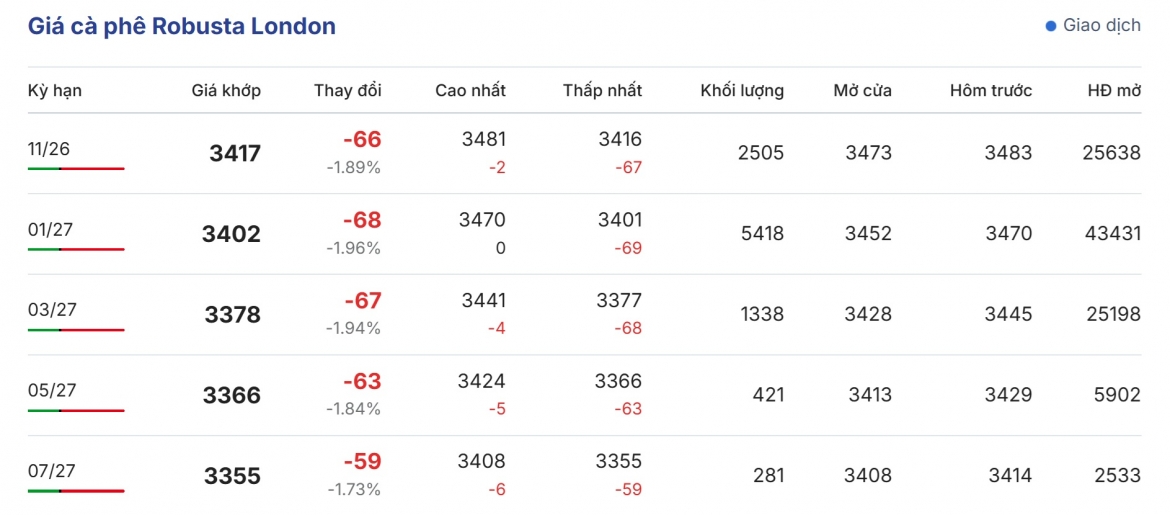Sort by Kỳ hạn column header
This screenshot has width=1170, height=515.
pyautogui.click(x=55, y=91)
